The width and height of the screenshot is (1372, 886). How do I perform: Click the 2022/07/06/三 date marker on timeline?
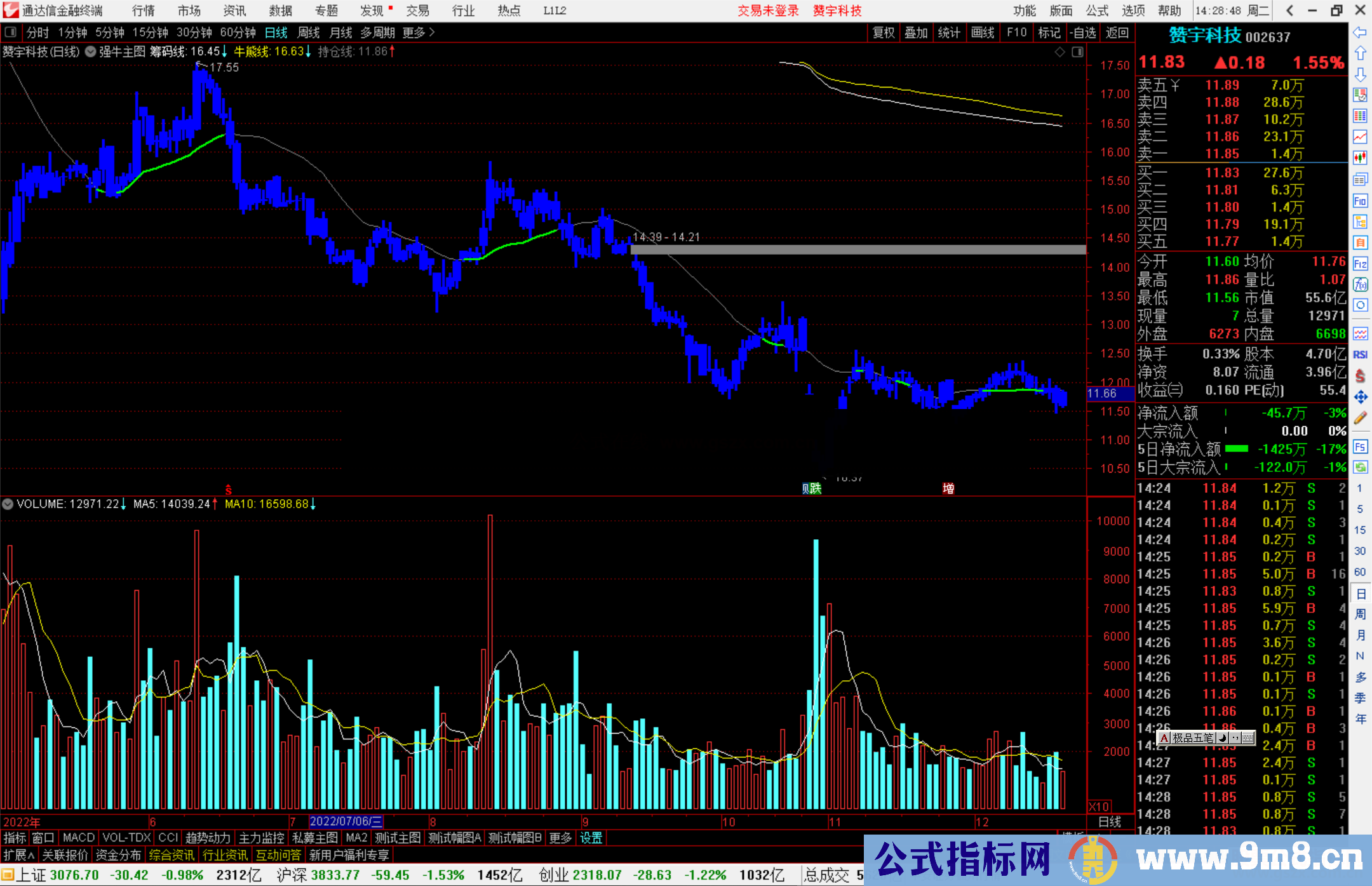click(x=346, y=822)
